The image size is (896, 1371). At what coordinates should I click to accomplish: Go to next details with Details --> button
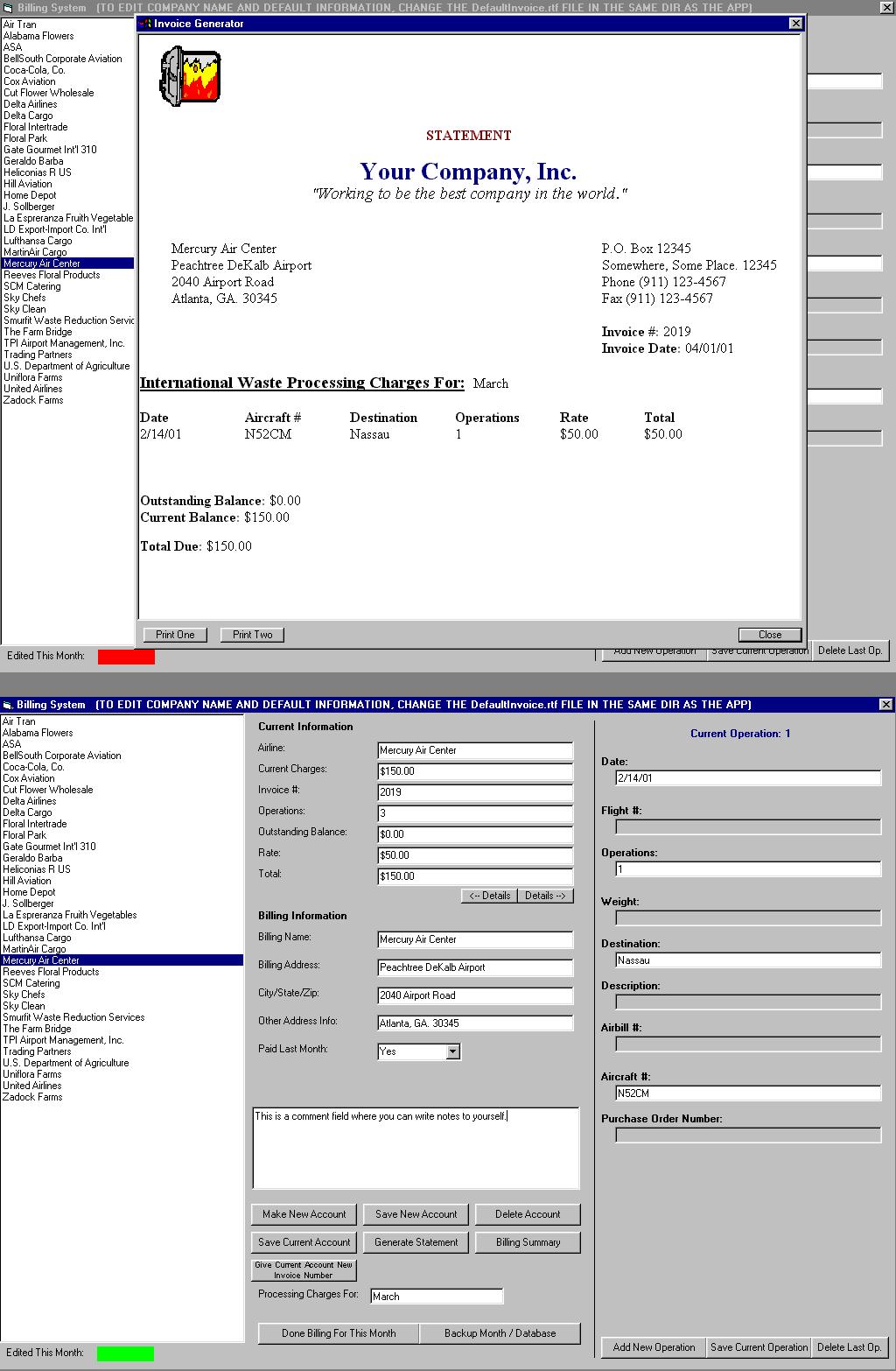545,896
